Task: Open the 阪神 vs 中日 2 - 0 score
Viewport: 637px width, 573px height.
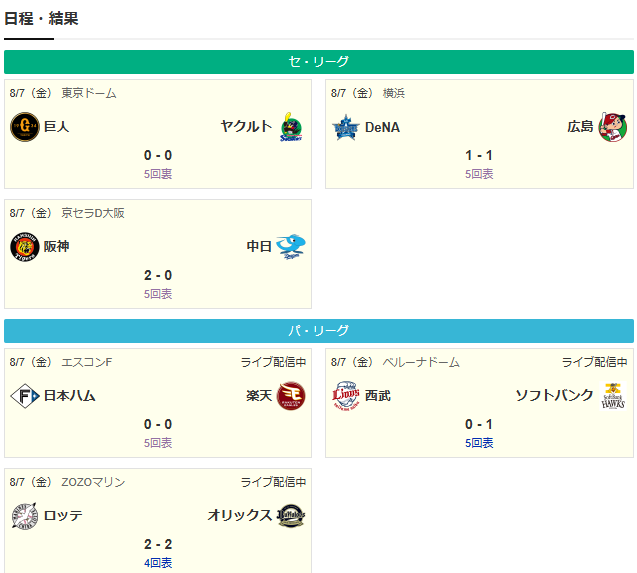Action: 158,275
